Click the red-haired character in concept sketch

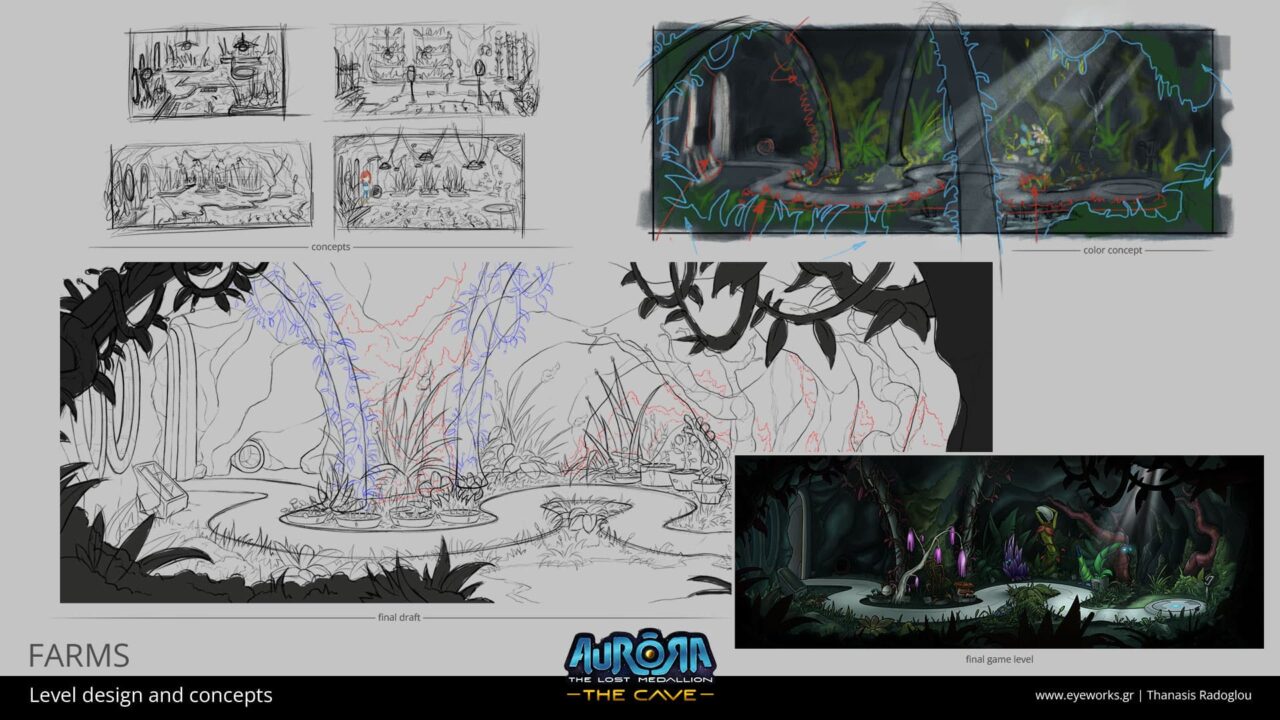366,184
